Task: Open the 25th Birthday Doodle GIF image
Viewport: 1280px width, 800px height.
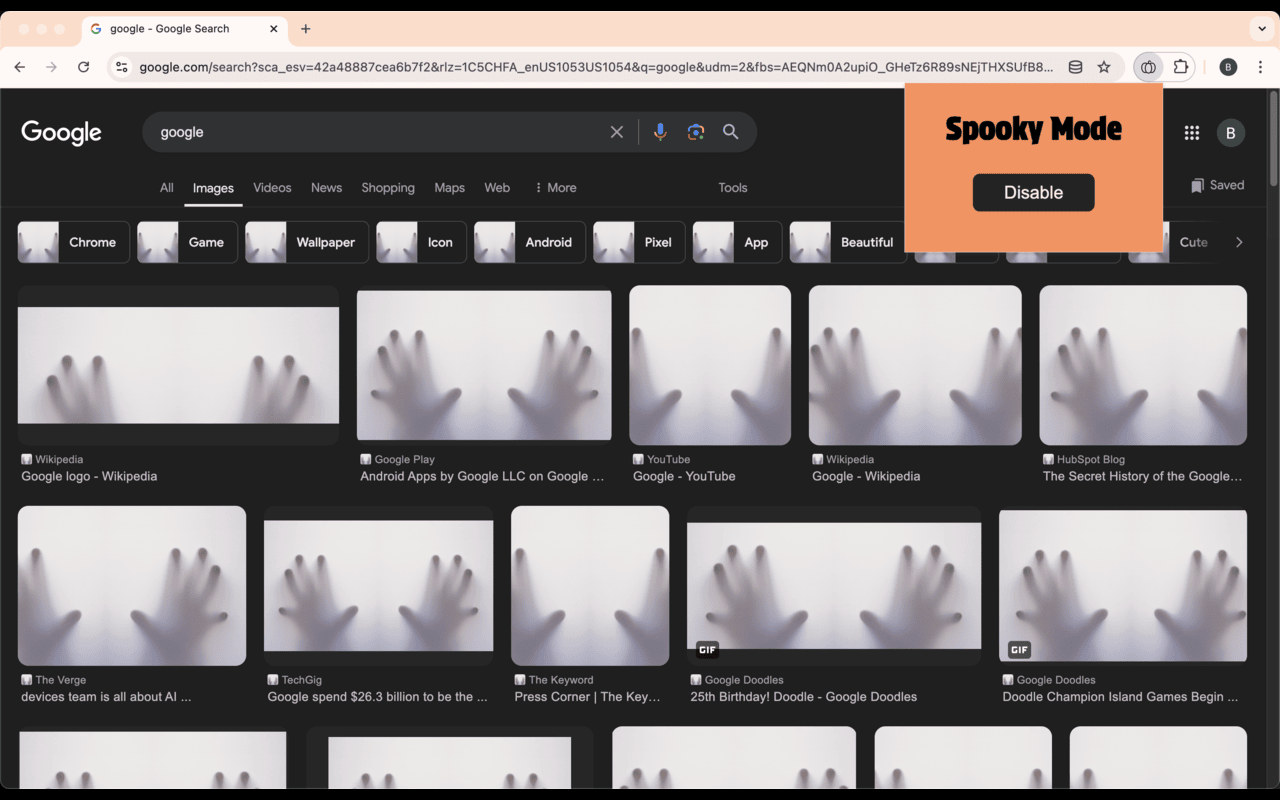Action: click(834, 586)
